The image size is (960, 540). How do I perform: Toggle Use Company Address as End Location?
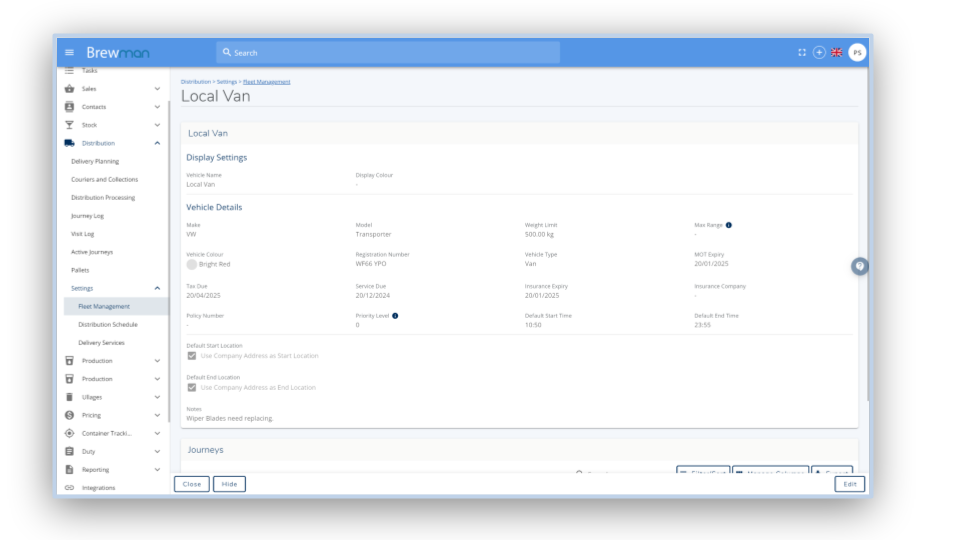pyautogui.click(x=192, y=388)
